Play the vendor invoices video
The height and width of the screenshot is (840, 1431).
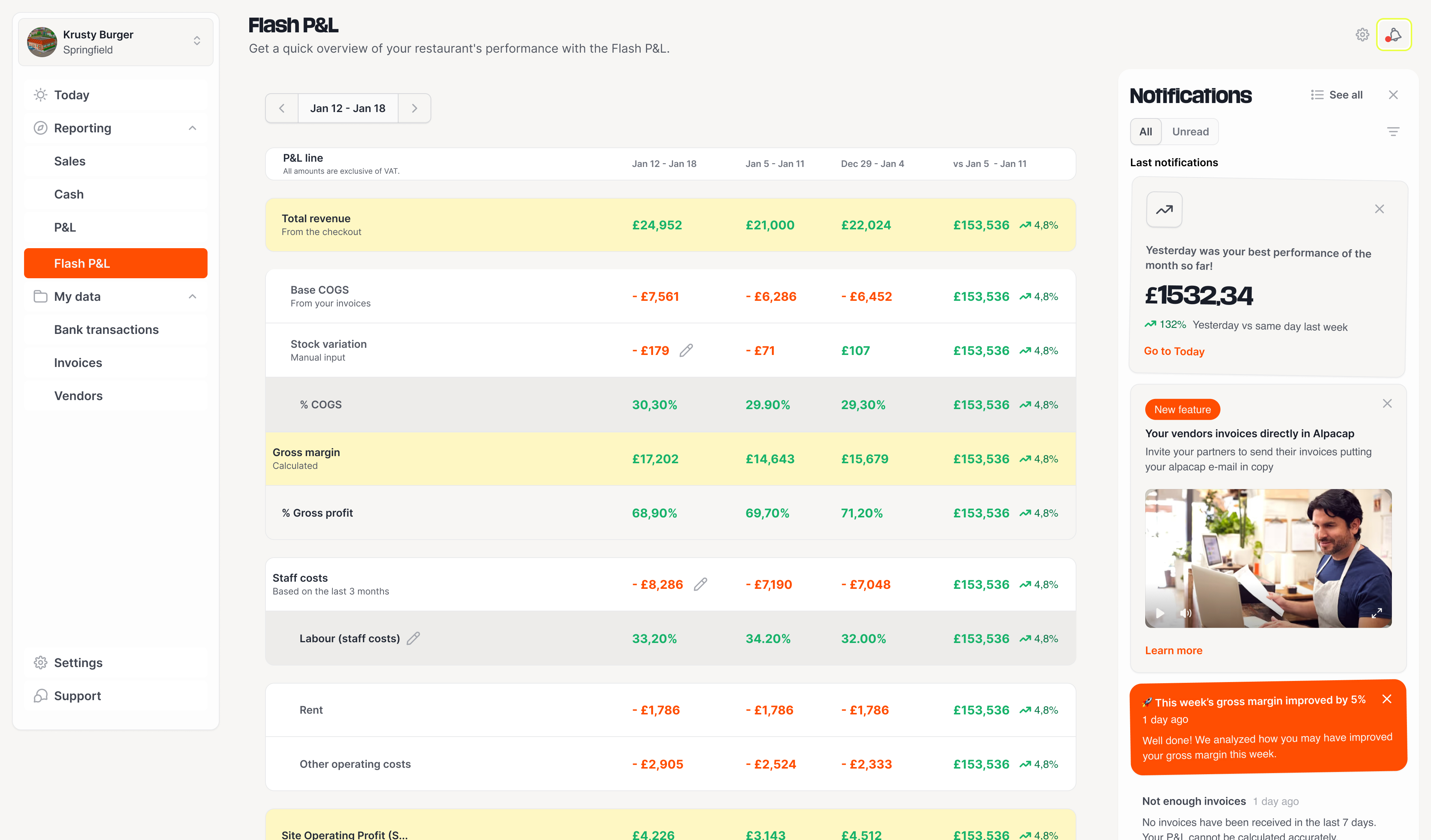pos(1160,613)
